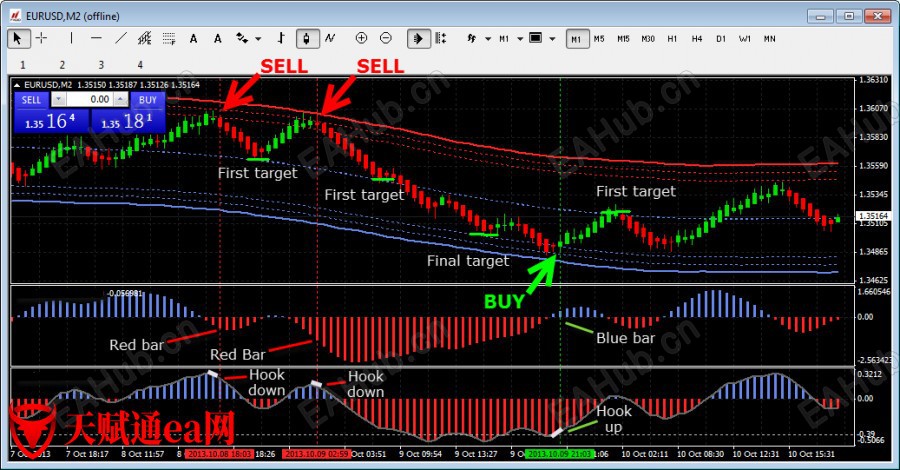900x470 pixels.
Task: Click the red date marker 2013.10.09 02:59
Action: 317,454
